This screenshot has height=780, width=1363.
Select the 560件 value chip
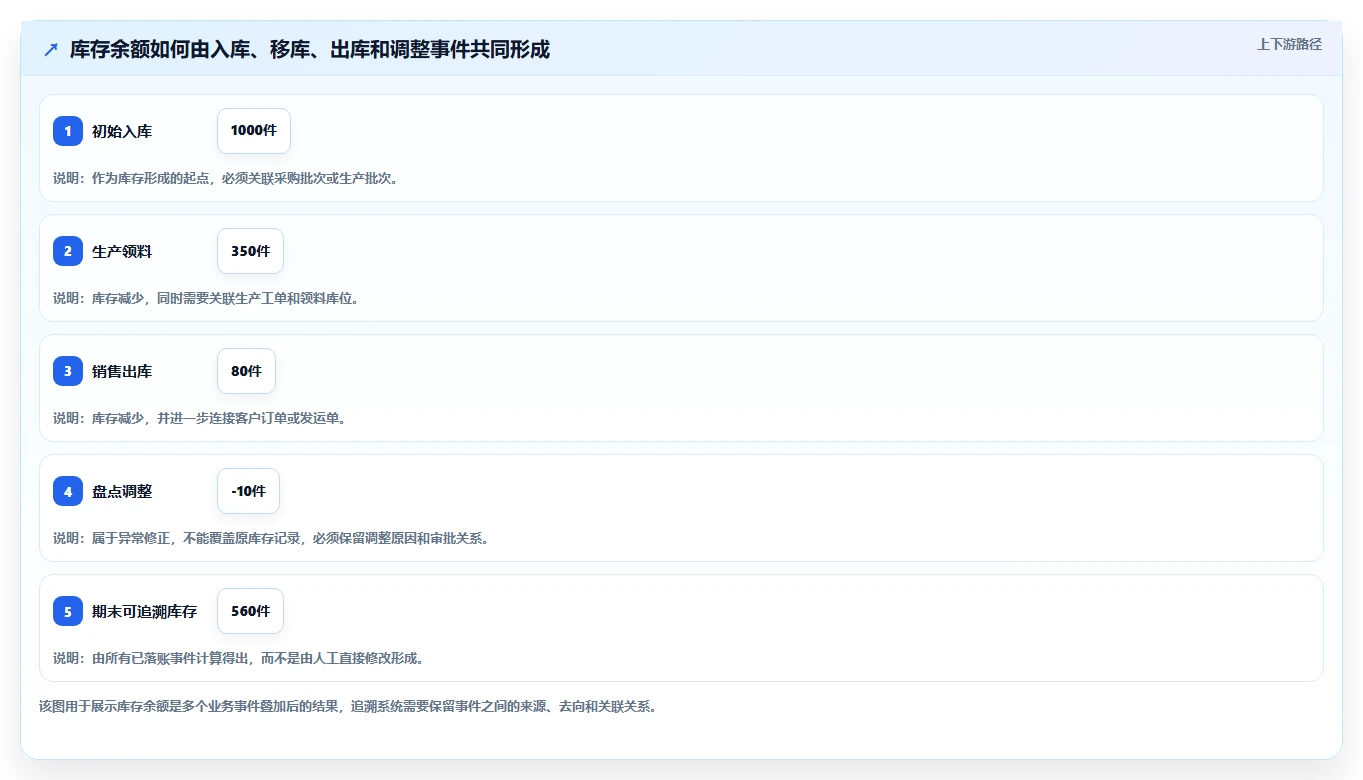tap(250, 611)
